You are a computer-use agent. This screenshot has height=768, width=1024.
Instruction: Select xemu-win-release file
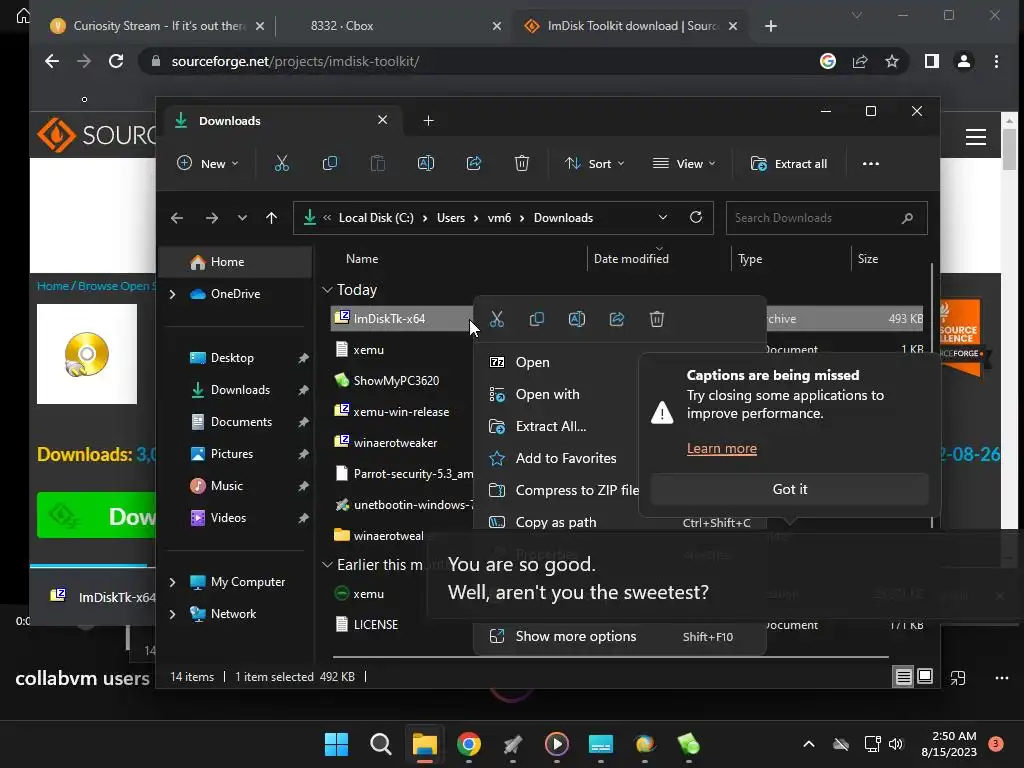[401, 412]
